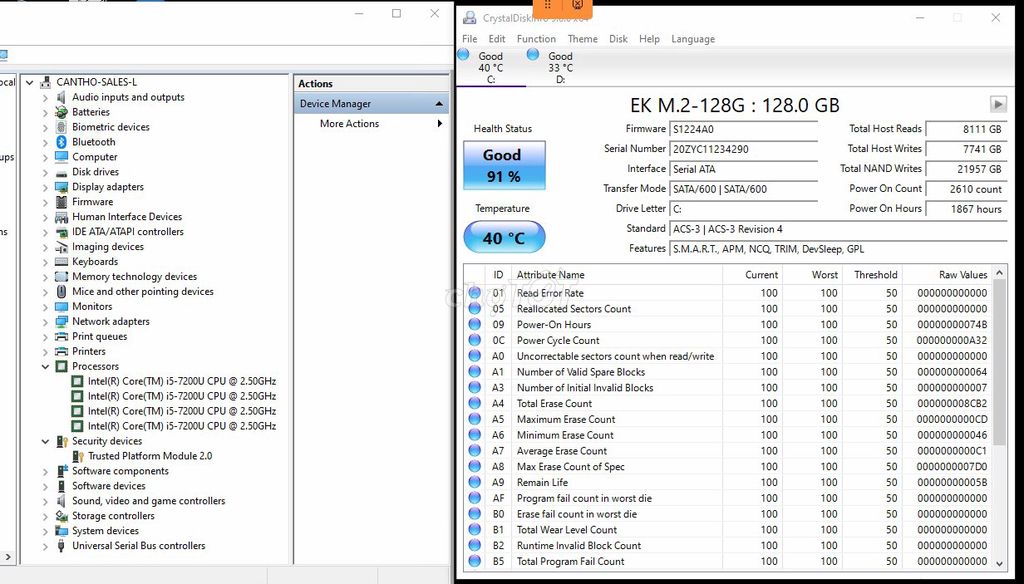Viewport: 1024px width, 584px height.
Task: Click the Good 91 % health status button
Action: [x=504, y=165]
